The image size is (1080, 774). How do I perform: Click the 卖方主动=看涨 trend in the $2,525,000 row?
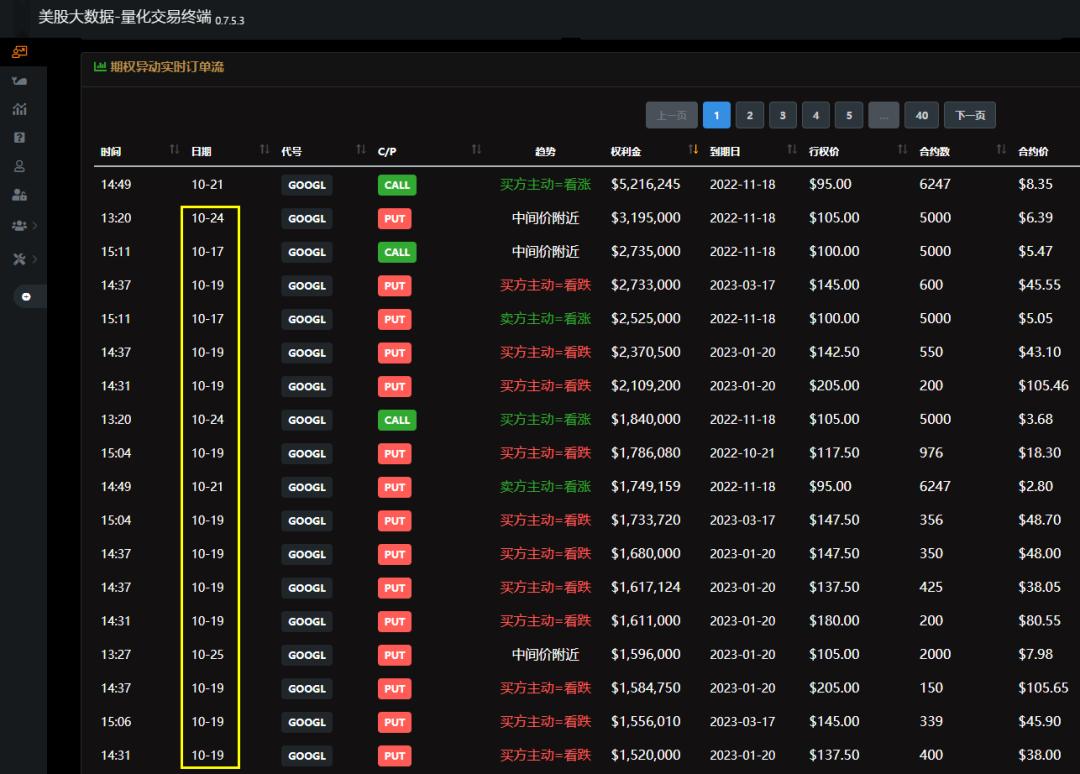[546, 319]
